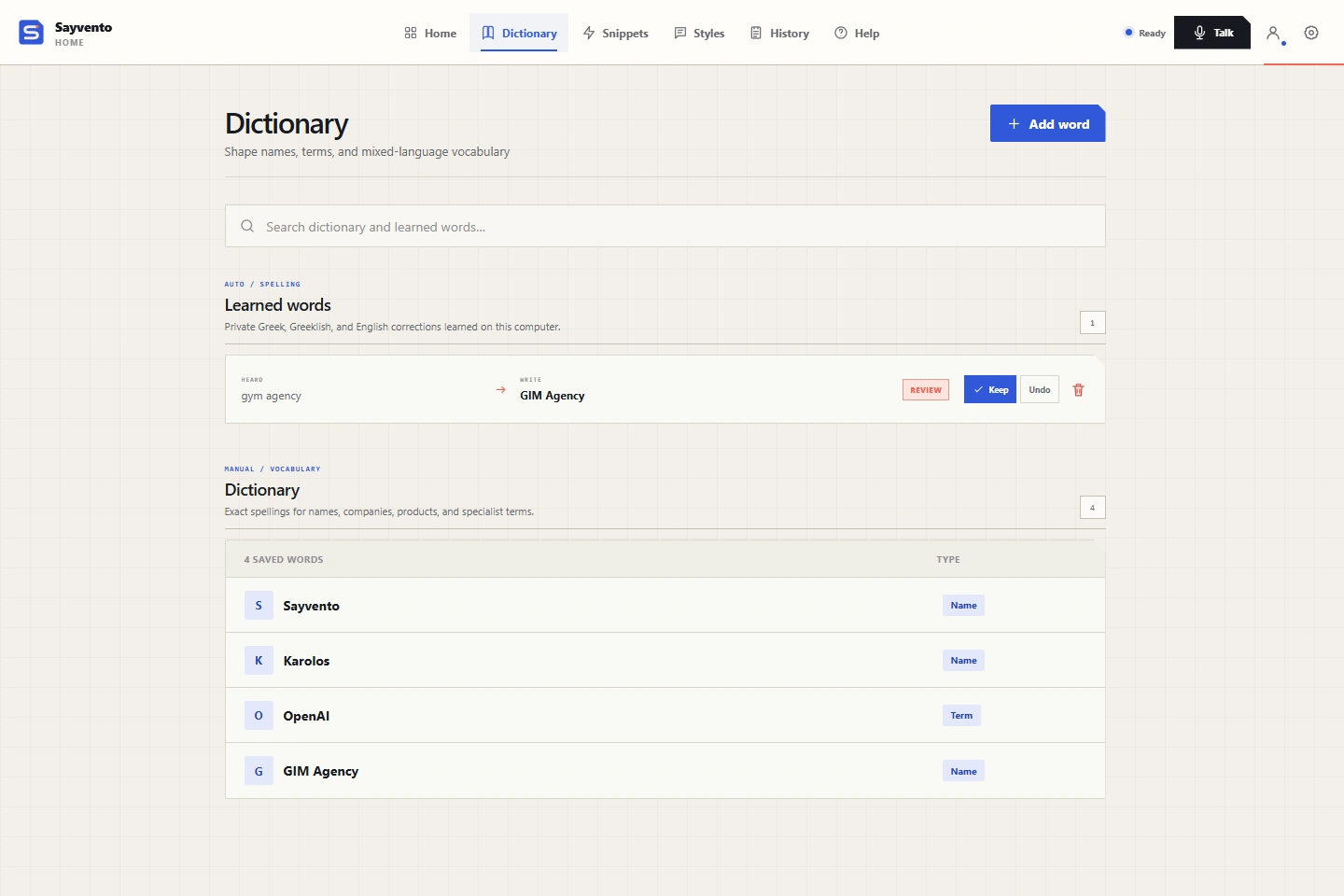Click the Name tag on Karolos row
Image resolution: width=1344 pixels, height=896 pixels.
(x=963, y=661)
